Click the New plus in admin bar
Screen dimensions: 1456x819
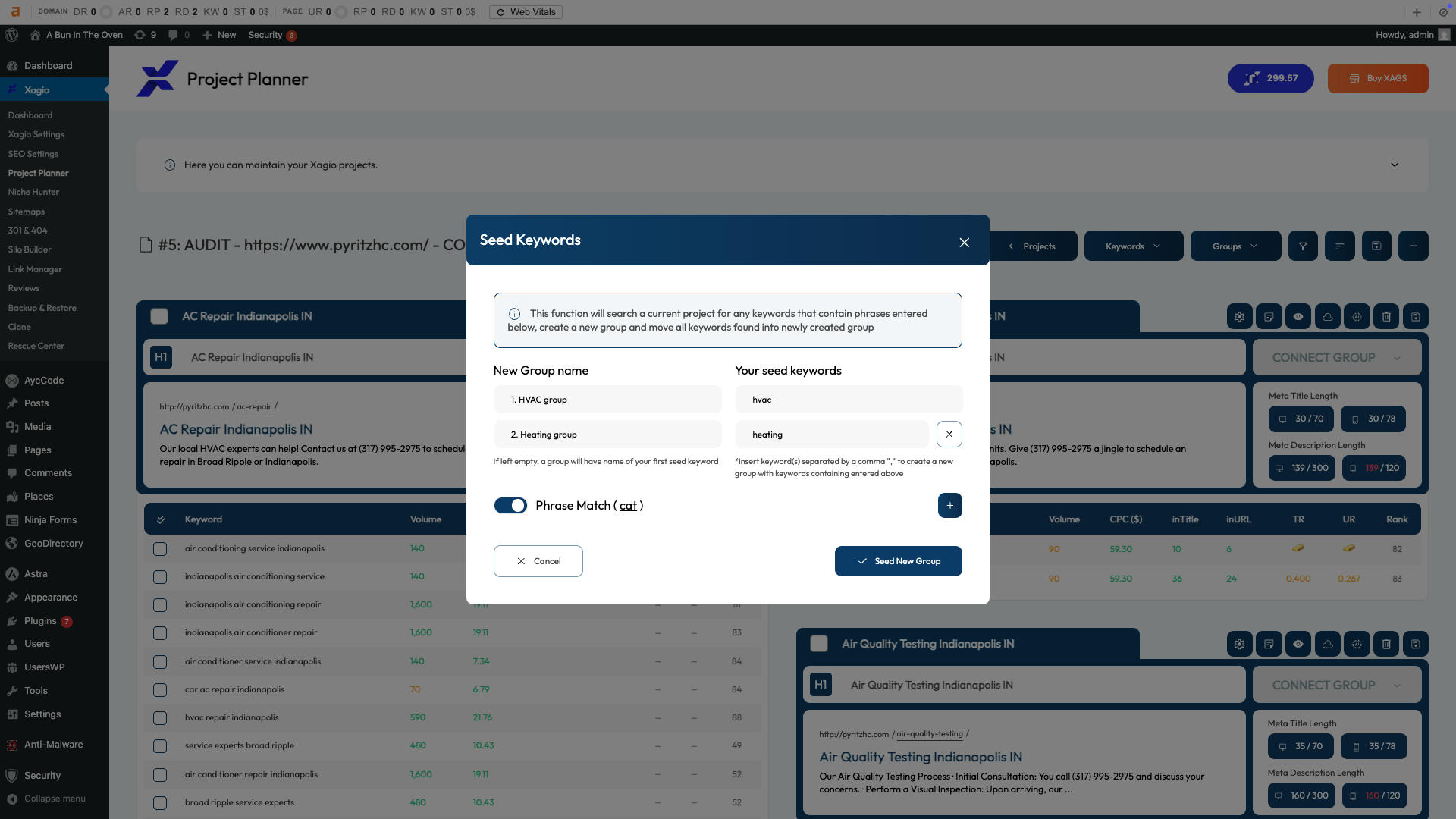(x=219, y=35)
